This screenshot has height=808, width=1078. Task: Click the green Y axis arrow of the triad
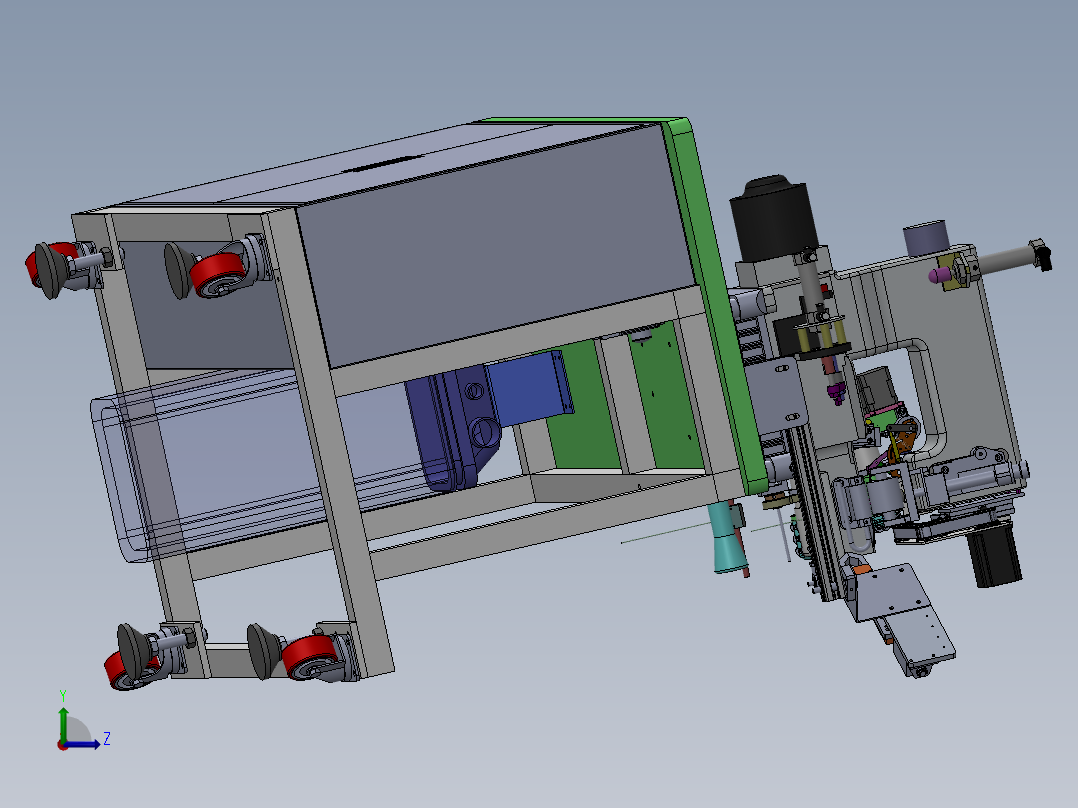pyautogui.click(x=63, y=719)
